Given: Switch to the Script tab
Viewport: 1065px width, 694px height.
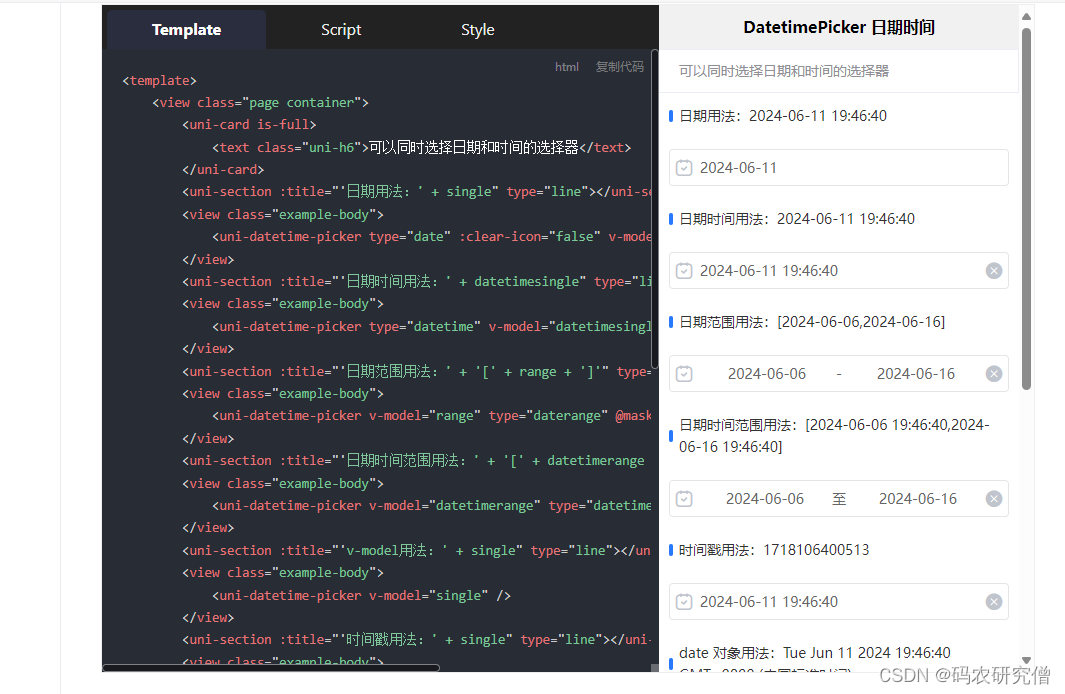Looking at the screenshot, I should [341, 29].
